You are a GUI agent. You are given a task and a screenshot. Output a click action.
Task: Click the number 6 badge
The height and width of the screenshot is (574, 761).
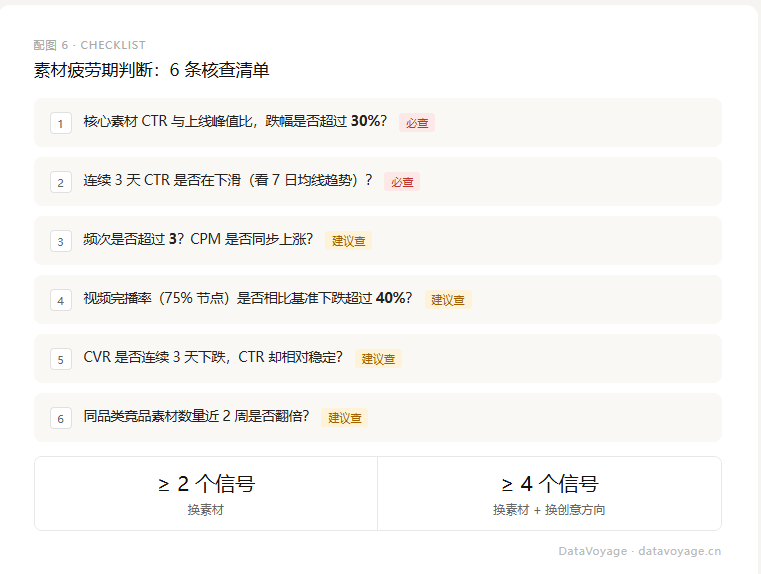pos(61,418)
